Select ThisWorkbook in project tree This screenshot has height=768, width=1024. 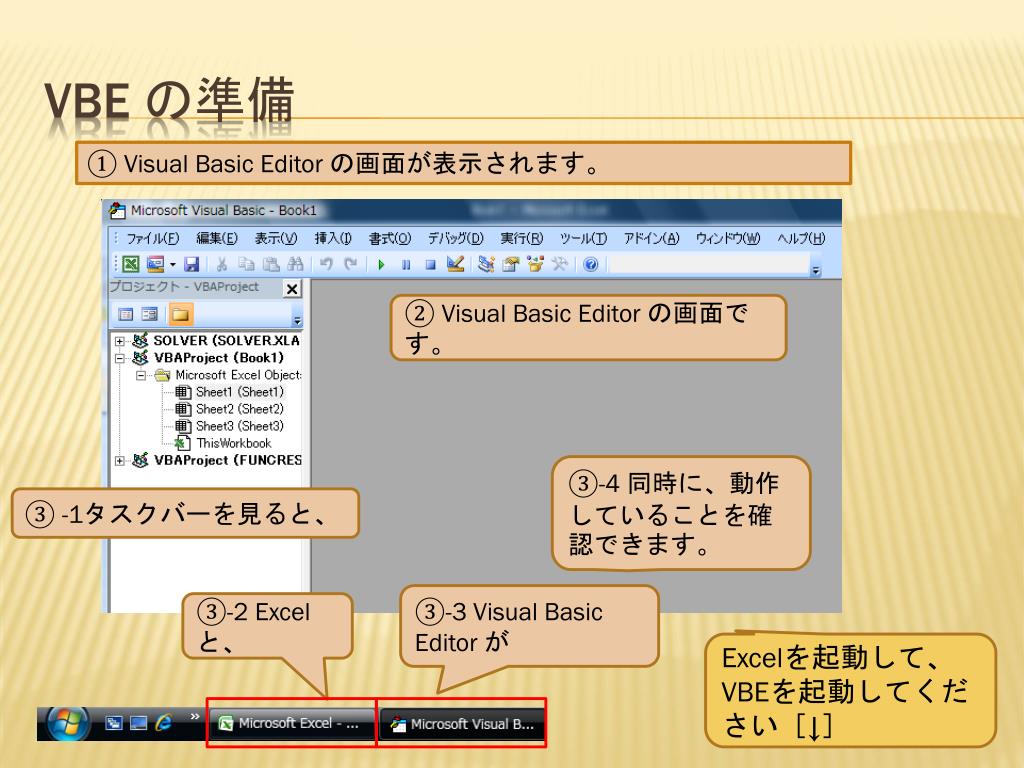[234, 443]
